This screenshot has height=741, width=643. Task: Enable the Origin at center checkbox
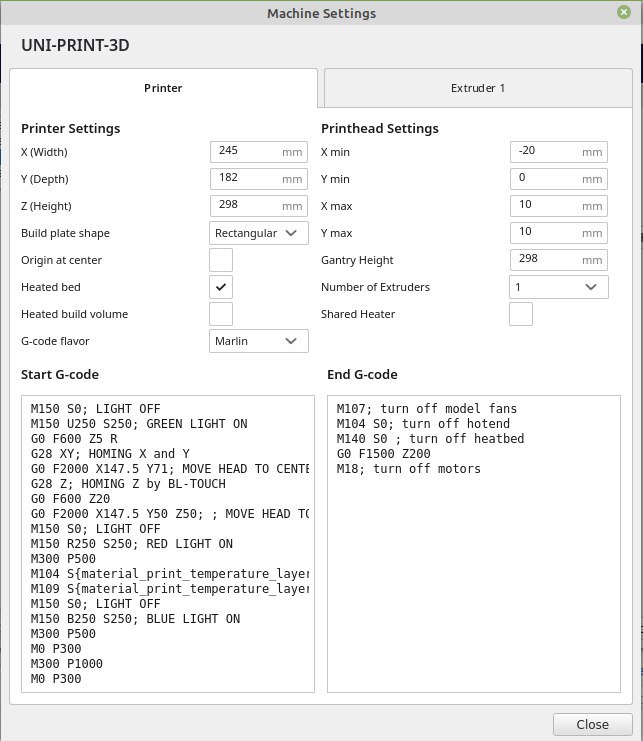[x=221, y=260]
